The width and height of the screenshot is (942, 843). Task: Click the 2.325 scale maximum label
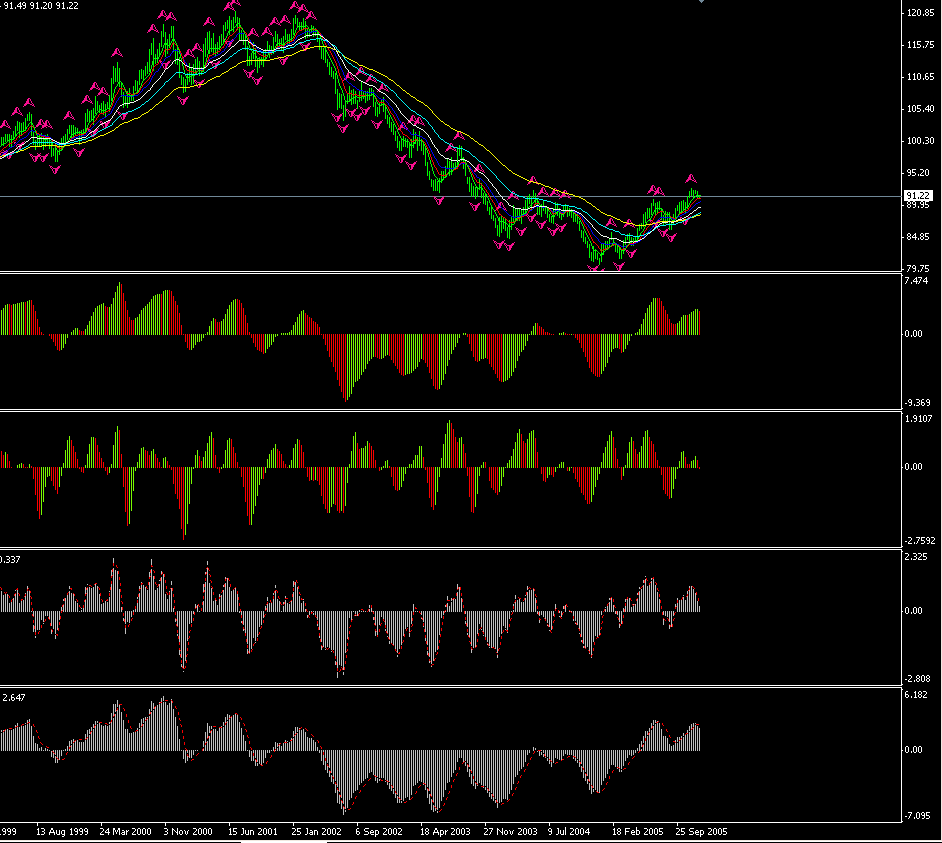click(916, 557)
